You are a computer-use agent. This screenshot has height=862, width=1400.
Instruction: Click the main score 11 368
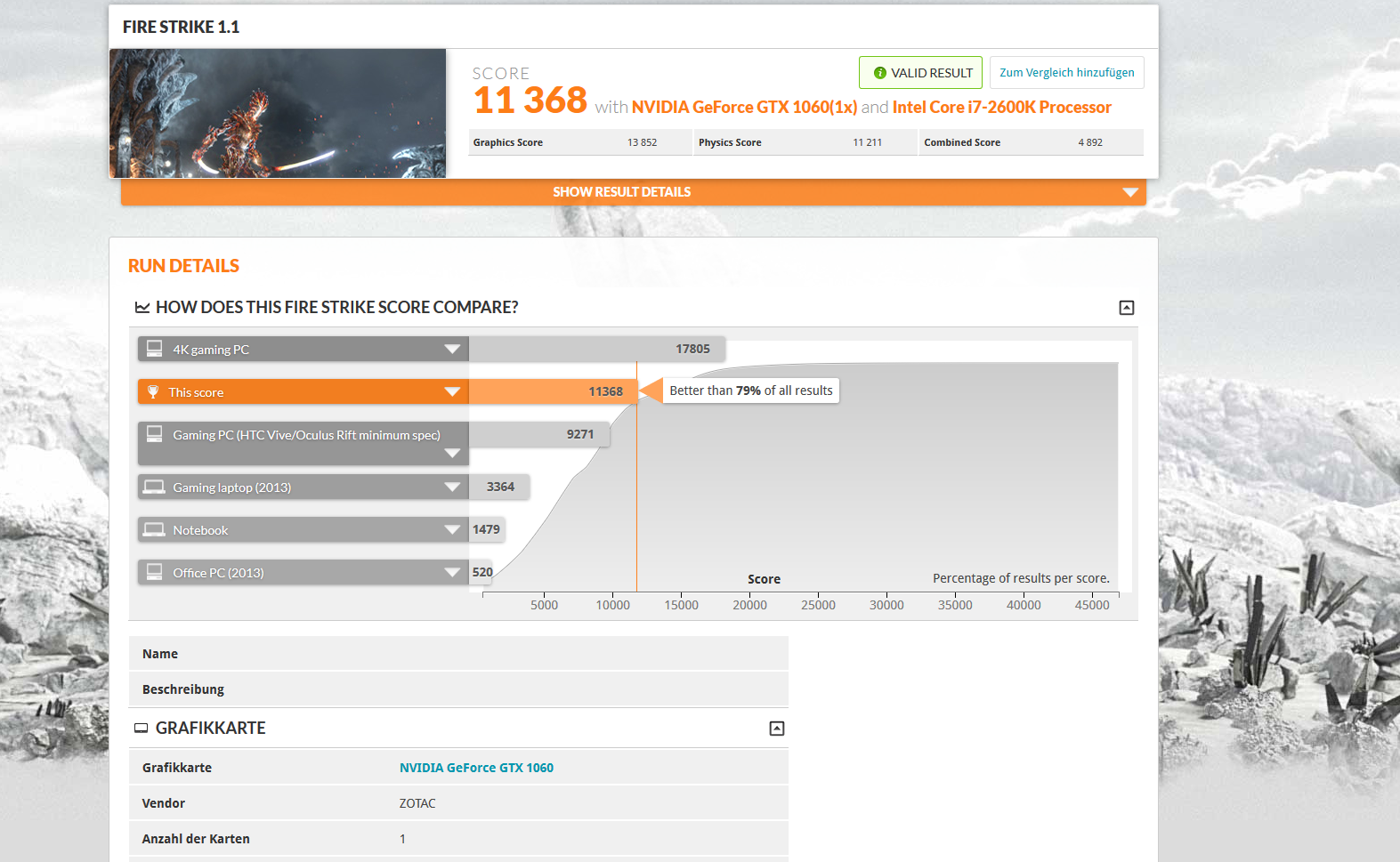click(x=530, y=101)
